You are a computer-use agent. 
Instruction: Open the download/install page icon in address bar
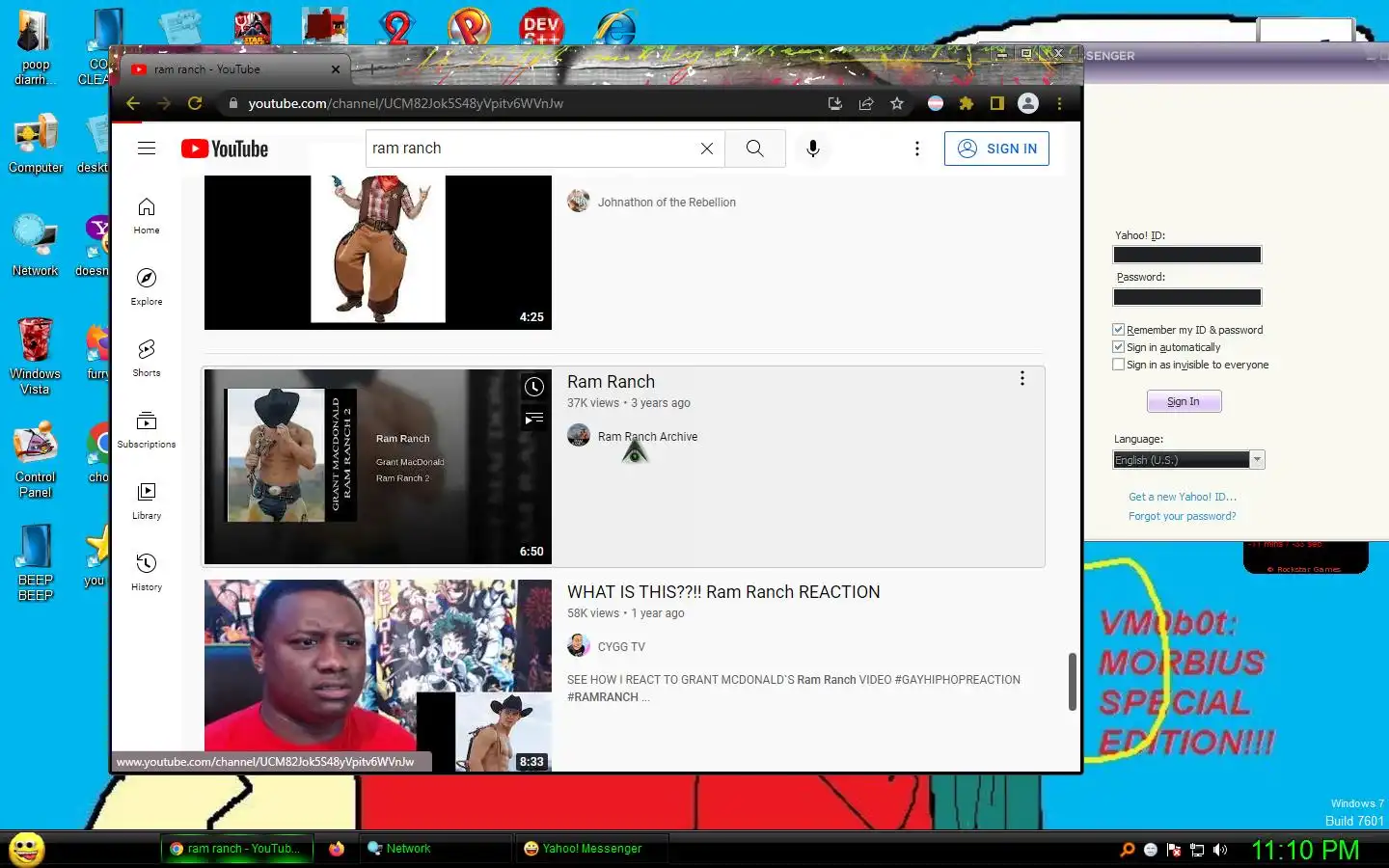[835, 103]
